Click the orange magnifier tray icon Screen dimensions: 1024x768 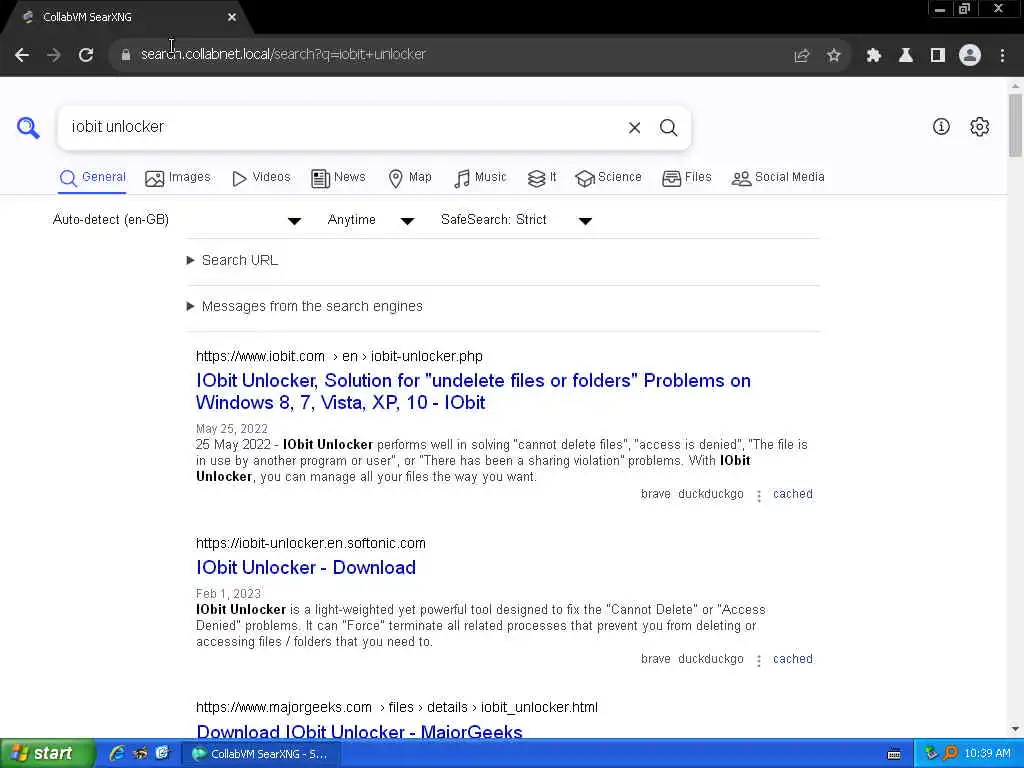tap(950, 754)
